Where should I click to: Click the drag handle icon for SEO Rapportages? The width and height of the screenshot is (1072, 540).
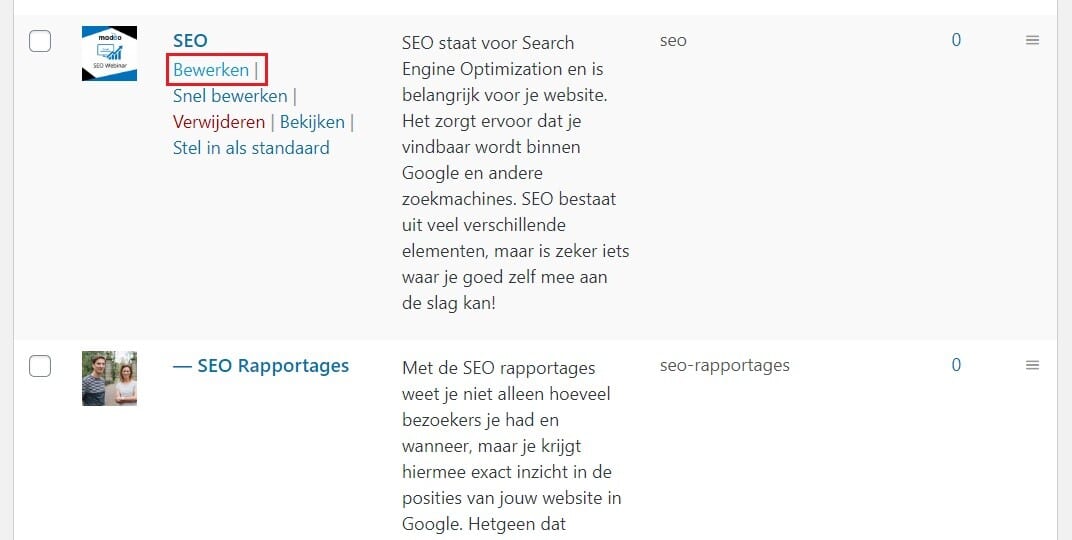[x=1032, y=366]
